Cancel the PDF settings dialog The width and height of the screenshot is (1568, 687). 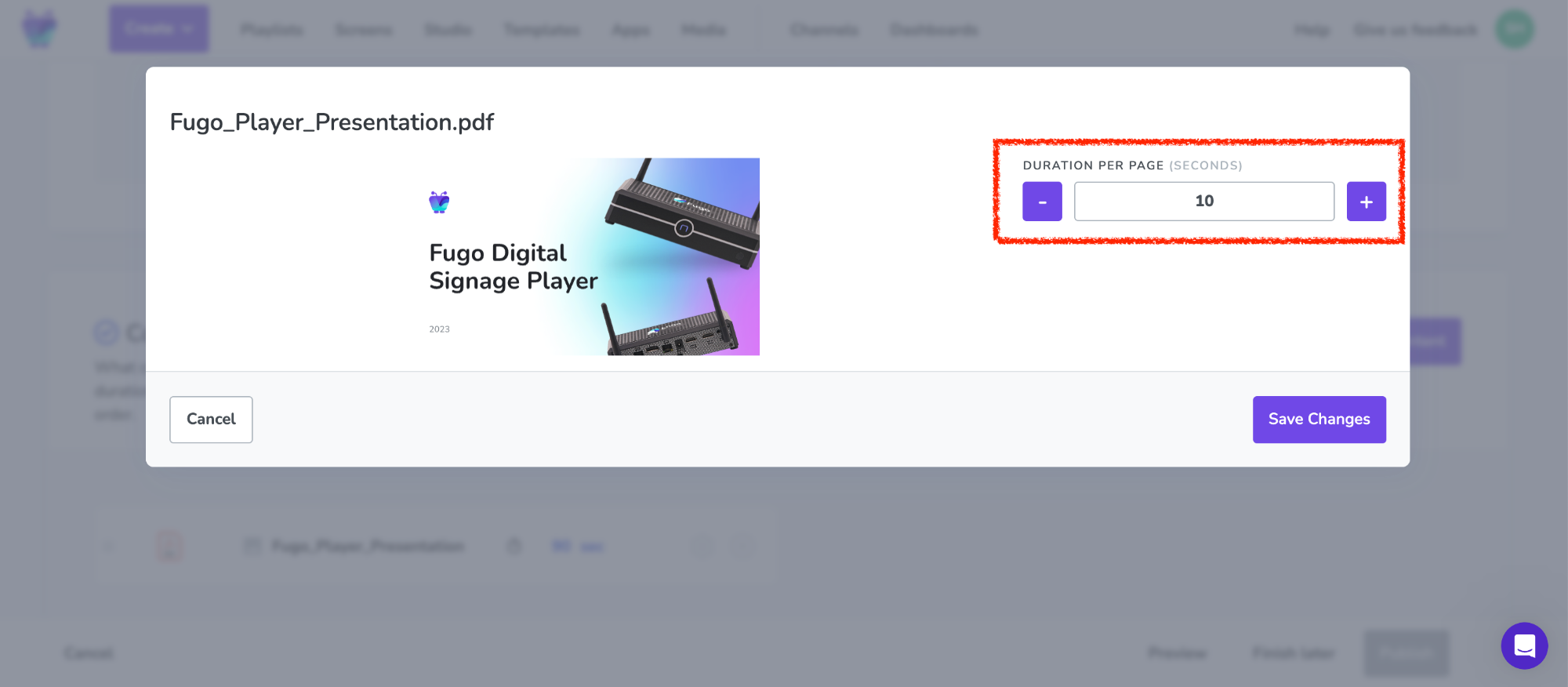(211, 420)
